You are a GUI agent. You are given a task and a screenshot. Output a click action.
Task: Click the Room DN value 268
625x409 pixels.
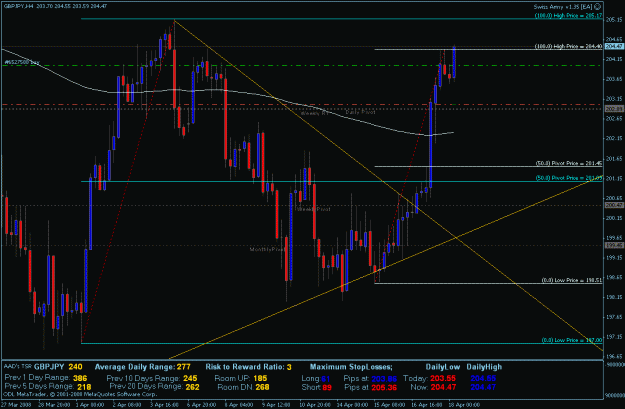coord(262,387)
